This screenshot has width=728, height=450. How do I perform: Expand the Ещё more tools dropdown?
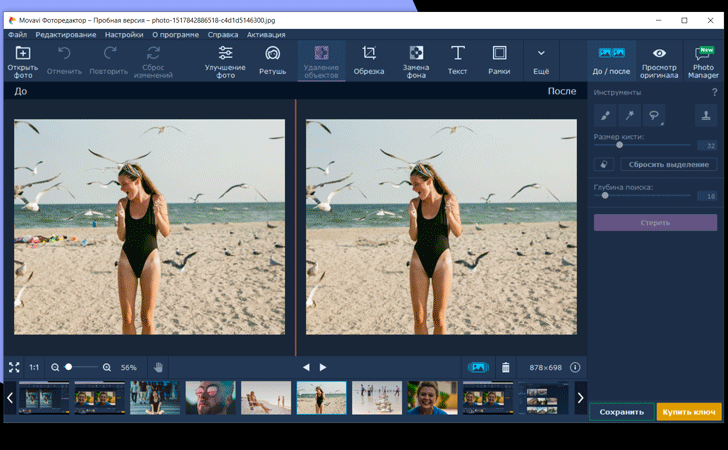(x=541, y=60)
